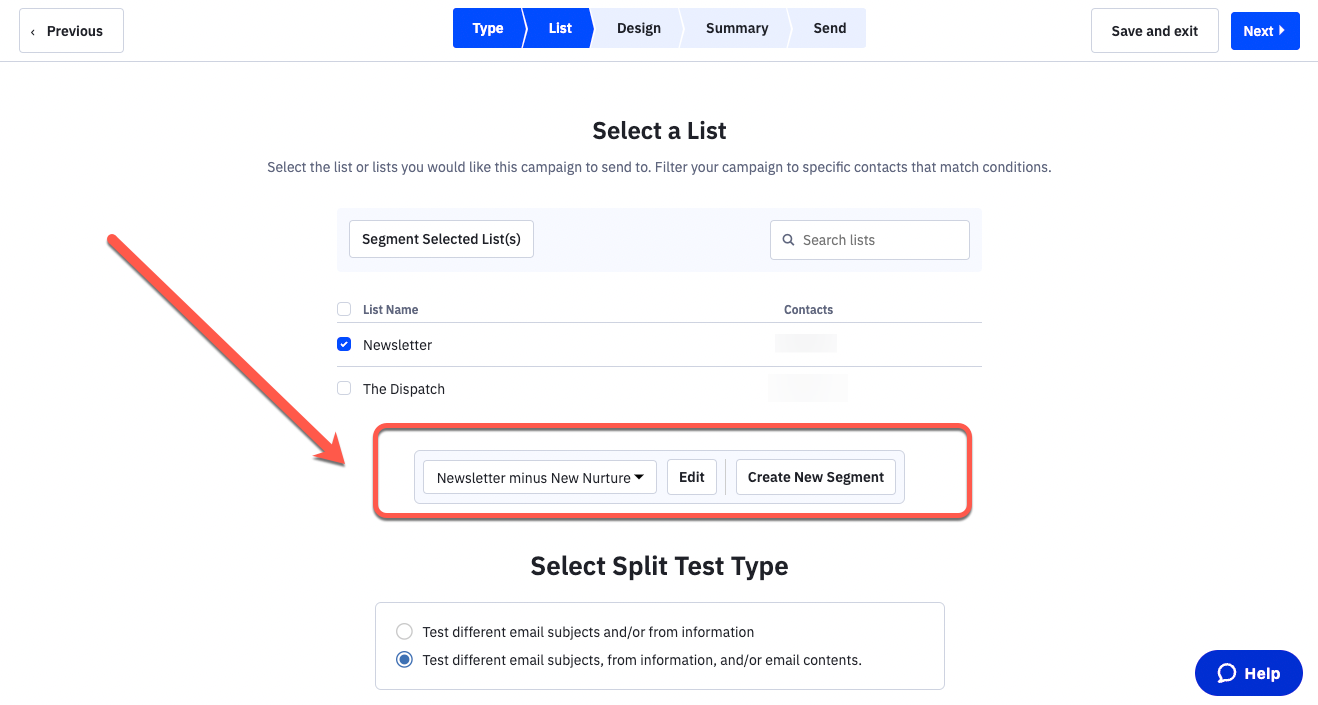Switch to the Design step
This screenshot has height=705, width=1318.
(638, 28)
